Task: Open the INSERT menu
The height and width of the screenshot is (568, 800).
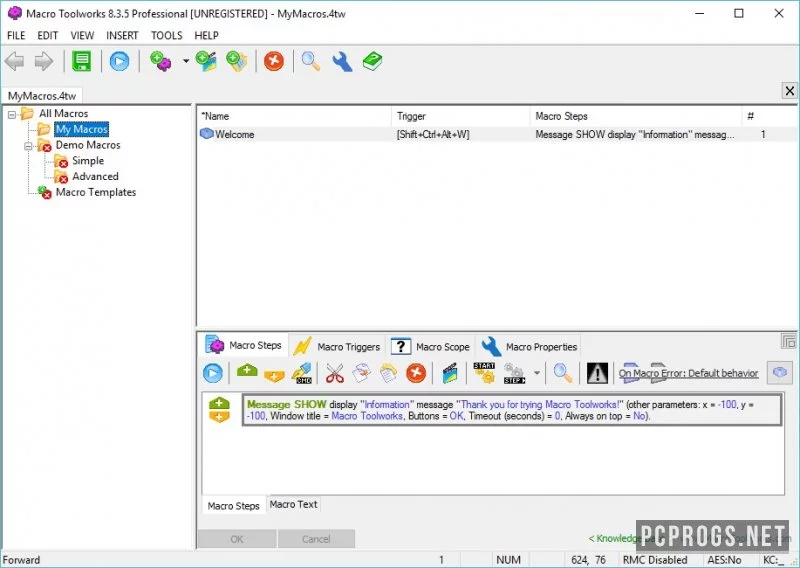Action: 122,35
